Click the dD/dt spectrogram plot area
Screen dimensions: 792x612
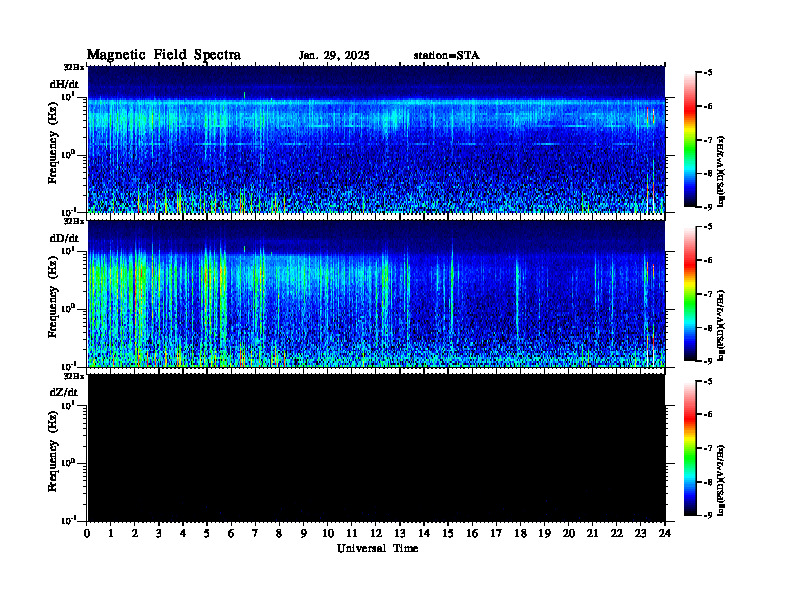[376, 294]
